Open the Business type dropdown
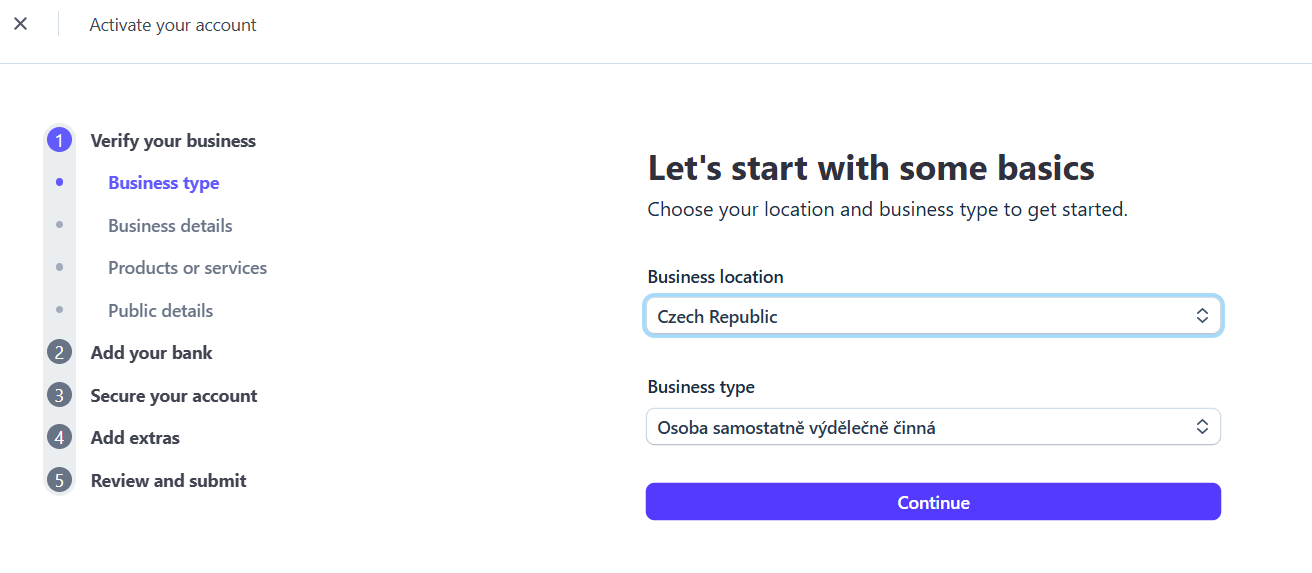 click(x=932, y=428)
